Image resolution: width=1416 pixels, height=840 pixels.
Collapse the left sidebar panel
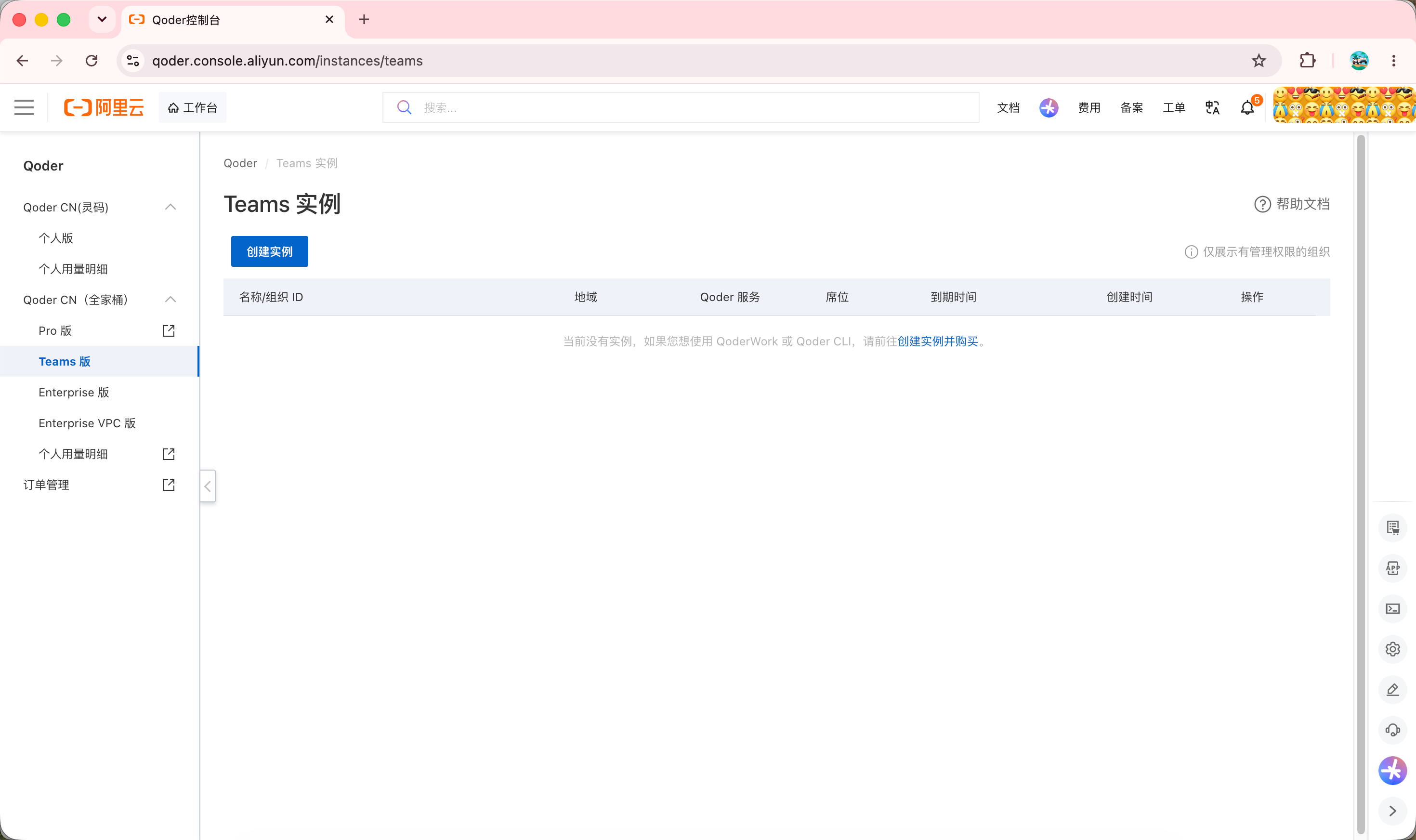click(x=208, y=486)
